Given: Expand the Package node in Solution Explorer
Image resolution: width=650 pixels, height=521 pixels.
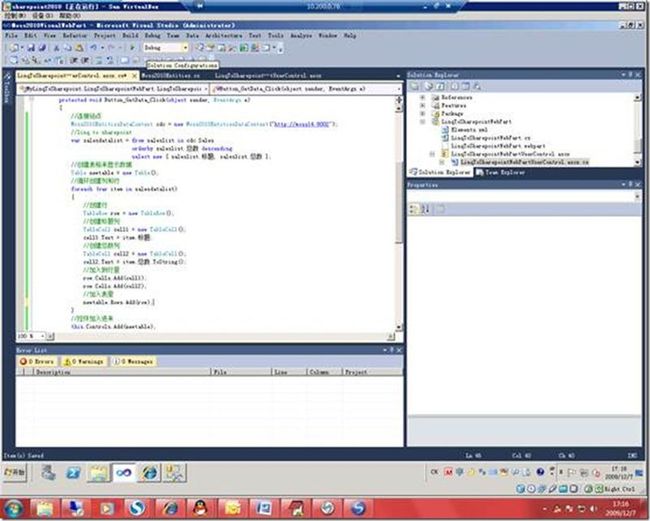Looking at the screenshot, I should coord(422,114).
